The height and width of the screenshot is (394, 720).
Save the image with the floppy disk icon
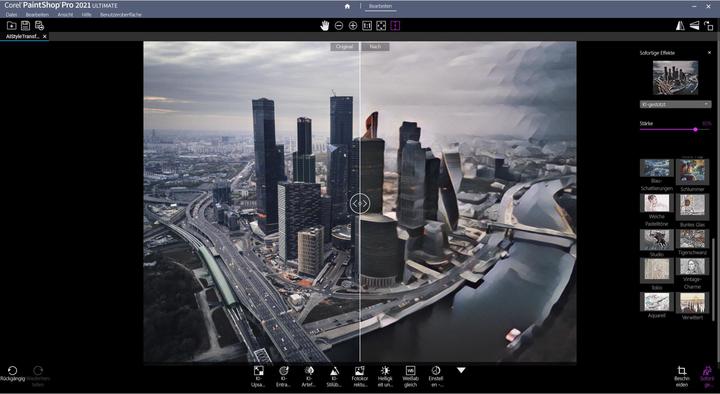coord(25,26)
